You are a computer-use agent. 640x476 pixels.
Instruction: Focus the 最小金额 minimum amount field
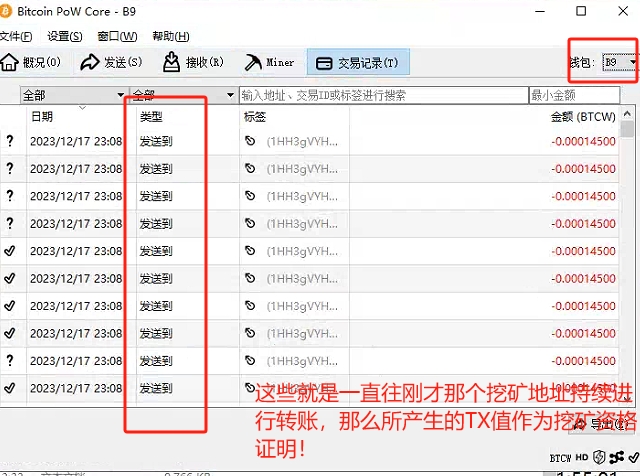574,96
